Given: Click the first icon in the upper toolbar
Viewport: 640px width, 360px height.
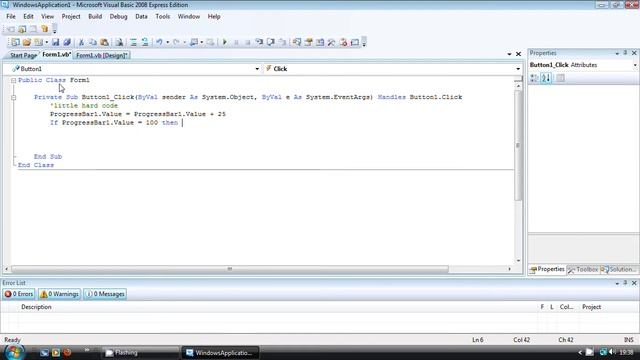Looking at the screenshot, I should (x=11, y=29).
